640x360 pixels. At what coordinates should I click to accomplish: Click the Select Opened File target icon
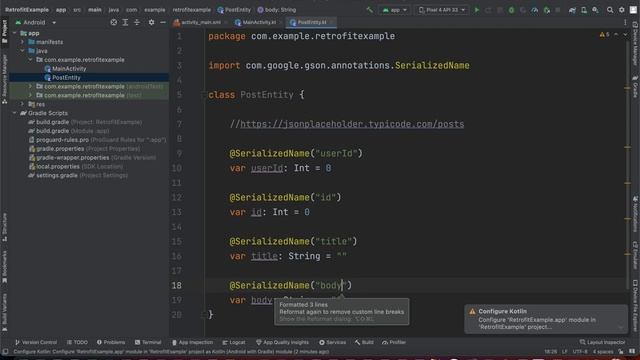pyautogui.click(x=113, y=22)
